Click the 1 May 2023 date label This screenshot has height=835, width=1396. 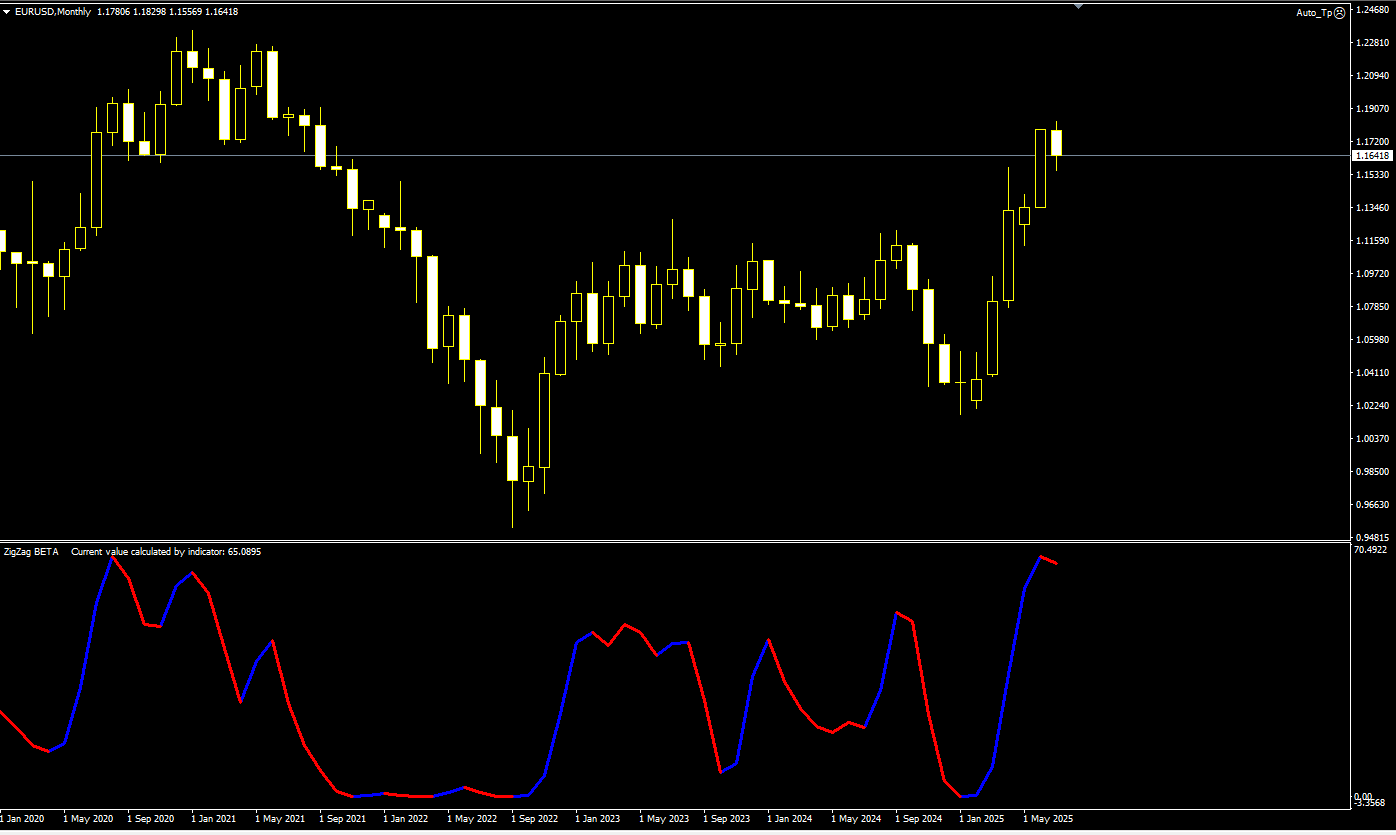point(664,819)
